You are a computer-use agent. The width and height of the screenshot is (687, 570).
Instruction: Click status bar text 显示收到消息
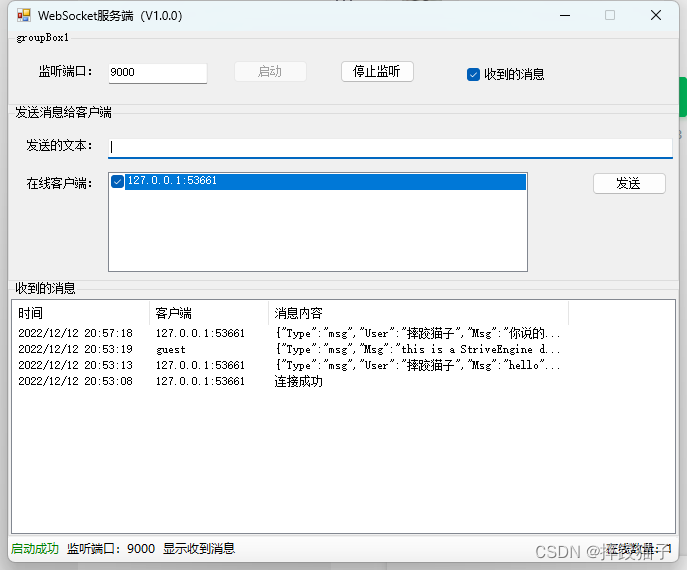(199, 549)
